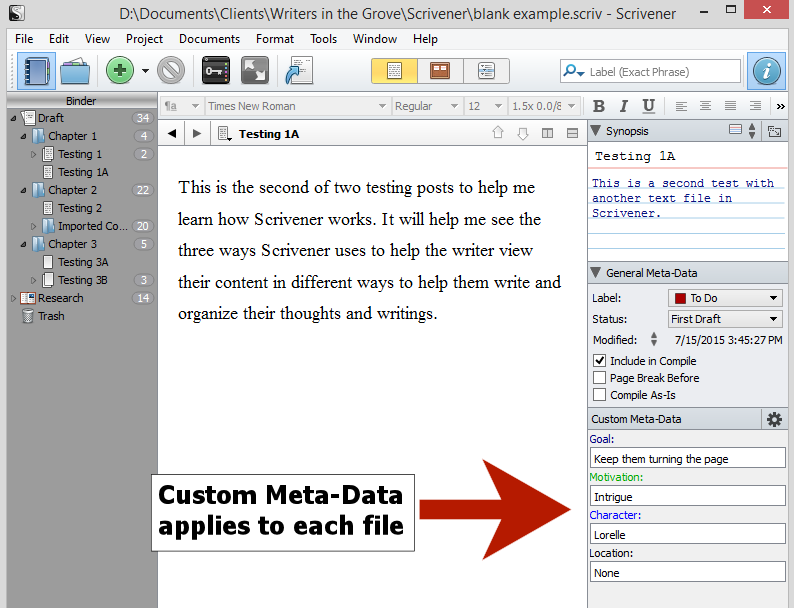This screenshot has width=794, height=608.
Task: Toggle the Binder panel icon in toolbar
Action: pyautogui.click(x=37, y=71)
